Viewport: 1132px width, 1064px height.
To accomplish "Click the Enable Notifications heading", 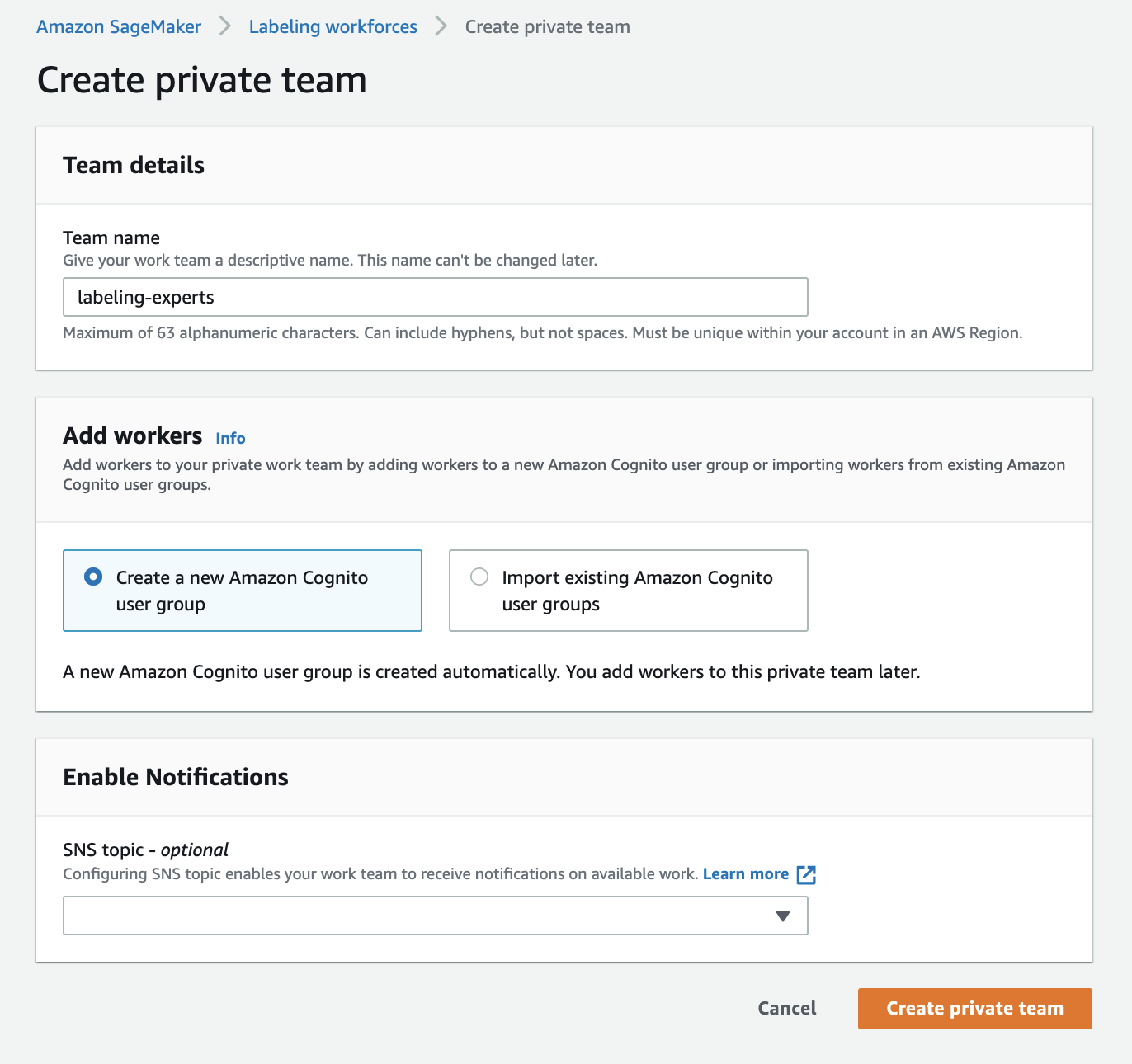I will [176, 777].
